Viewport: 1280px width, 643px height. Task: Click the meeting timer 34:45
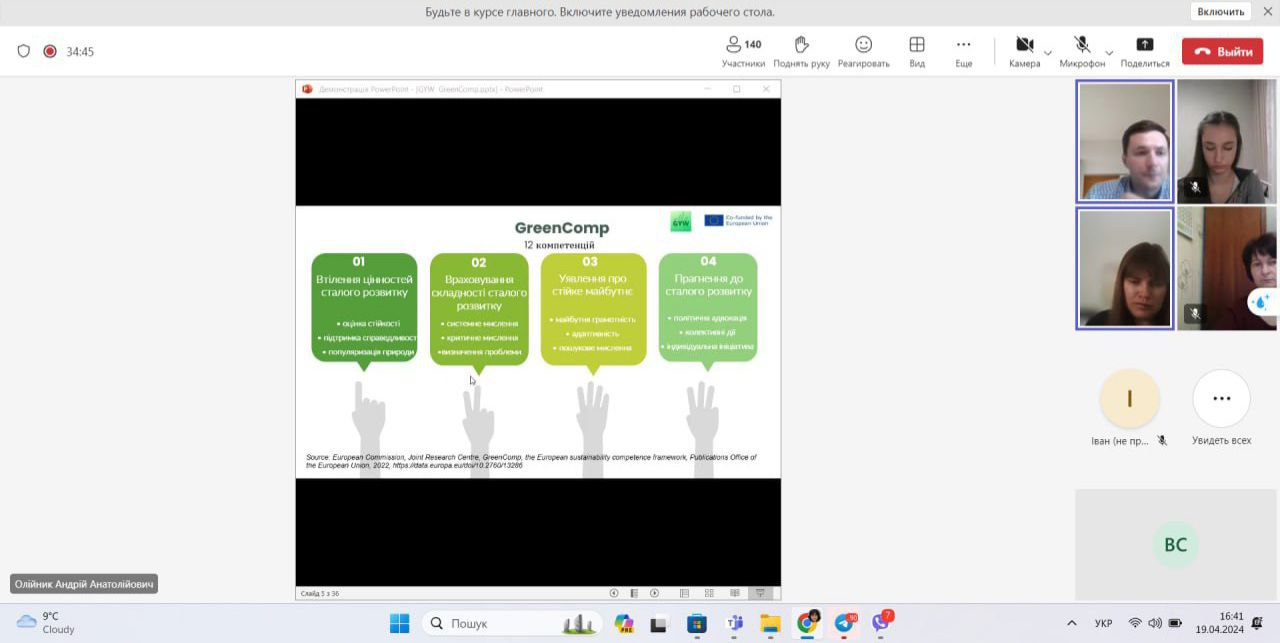80,52
